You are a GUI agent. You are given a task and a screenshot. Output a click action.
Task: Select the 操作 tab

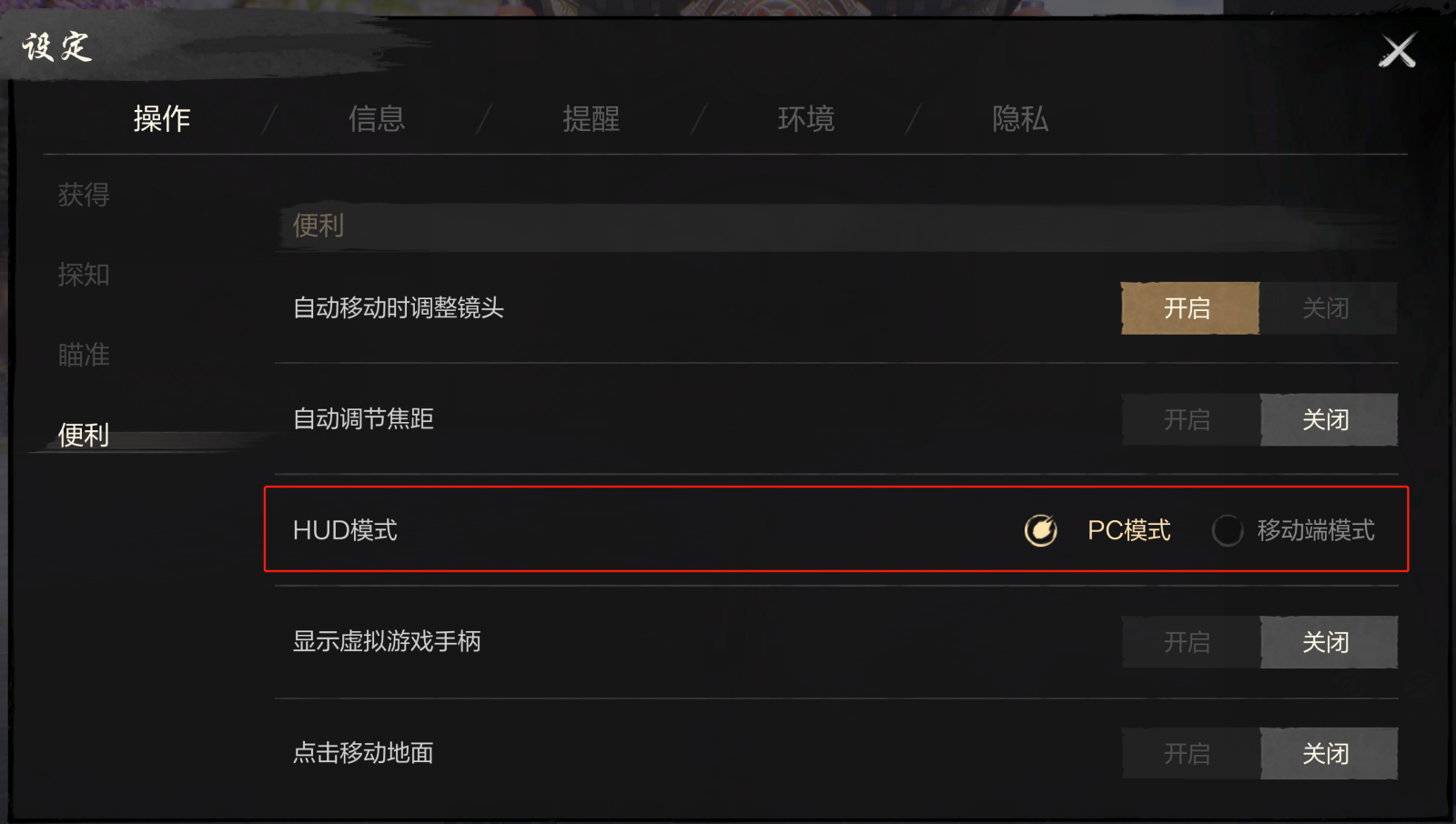pos(162,118)
